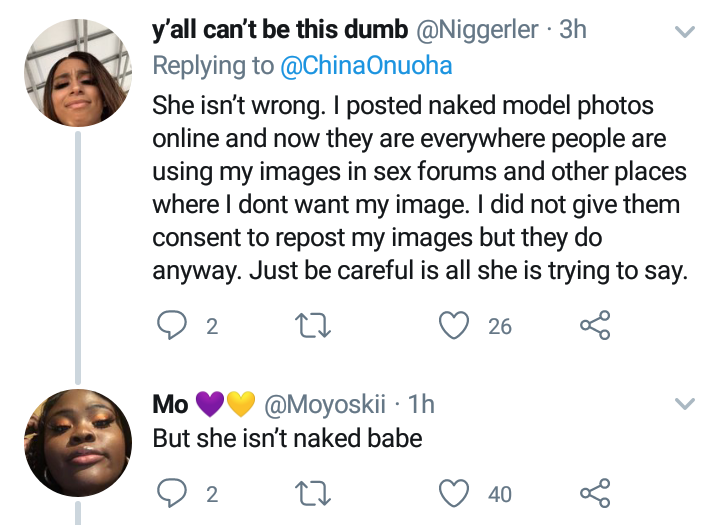720x525 pixels.
Task: View Mo's profile picture
Action: click(x=77, y=443)
